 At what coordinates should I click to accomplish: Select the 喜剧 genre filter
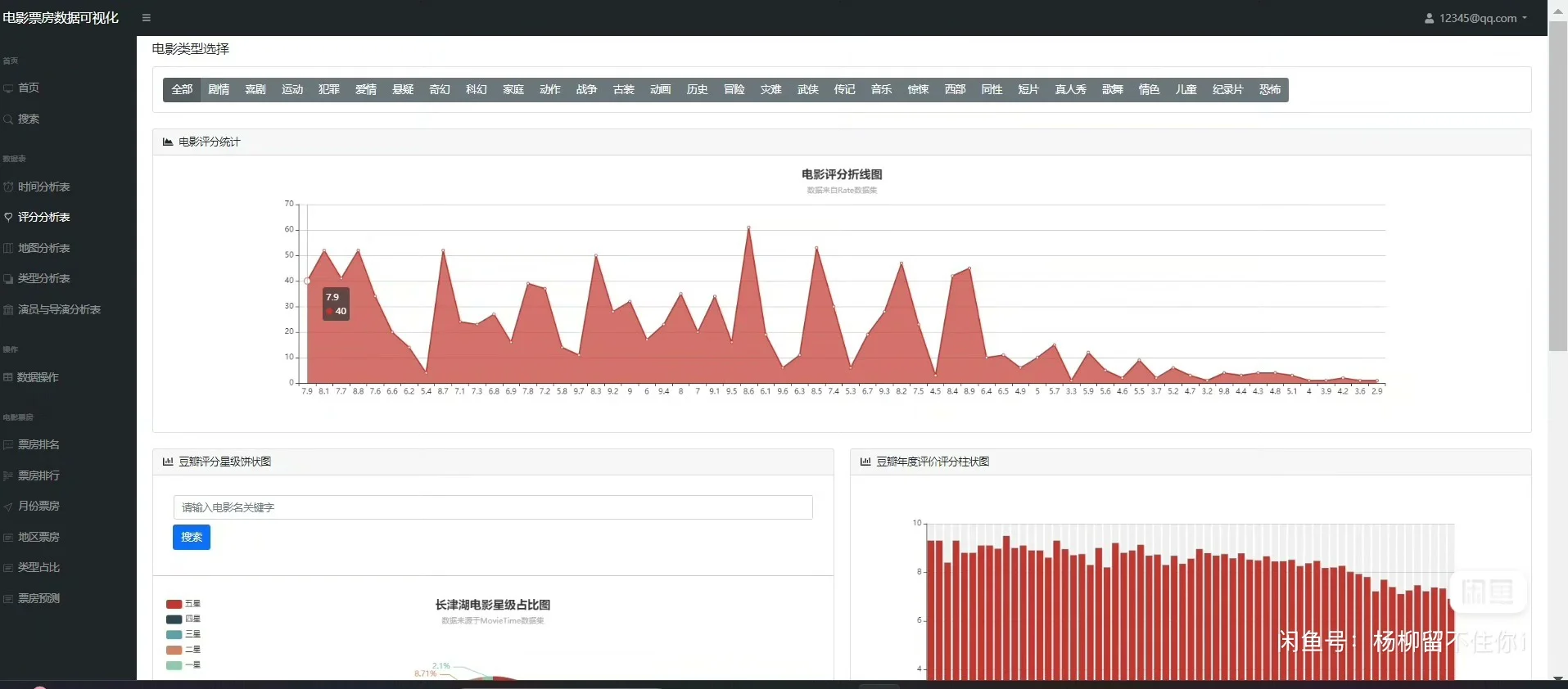255,89
